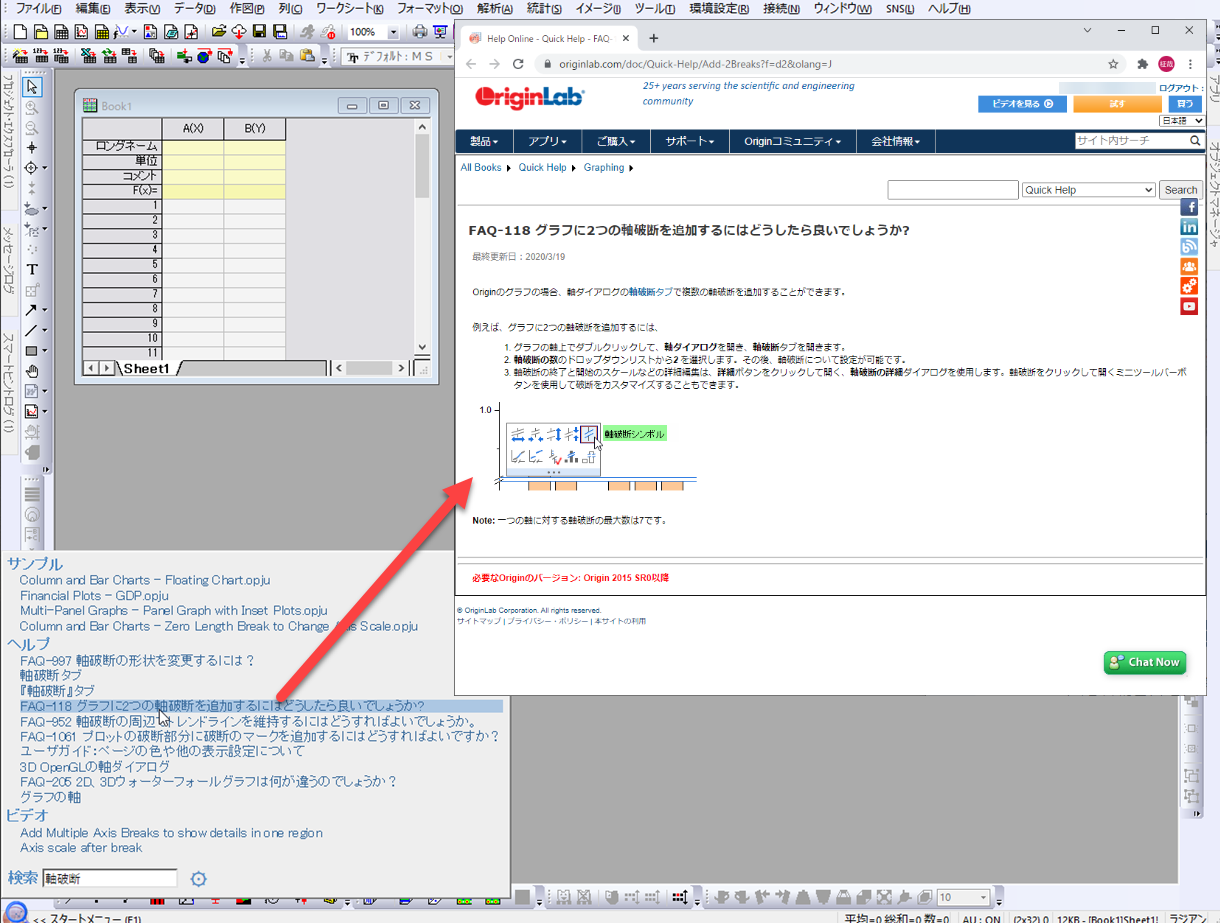The image size is (1220, 923).
Task: Open the zoom level 100% dropdown
Action: coord(392,32)
